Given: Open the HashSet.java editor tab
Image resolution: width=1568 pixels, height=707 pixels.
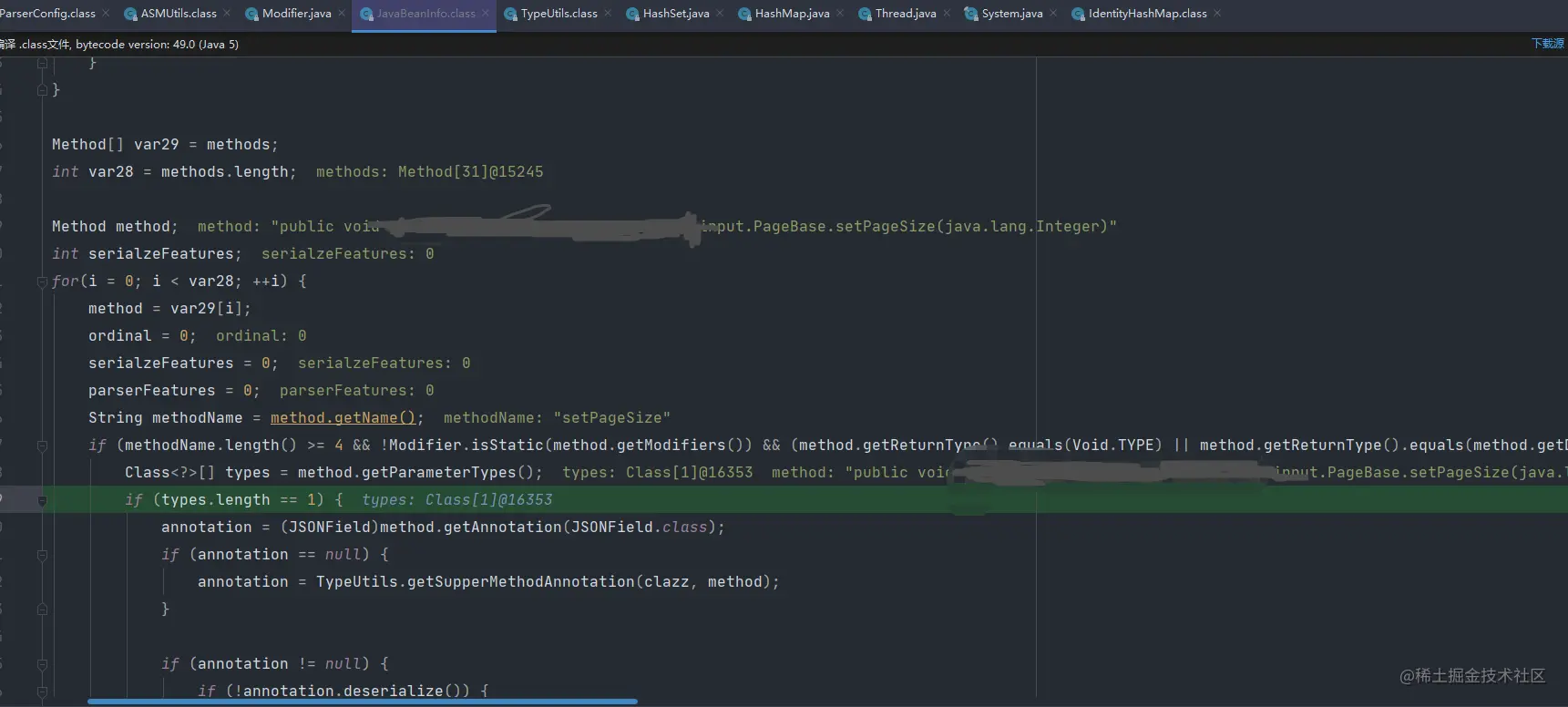Looking at the screenshot, I should pos(676,14).
